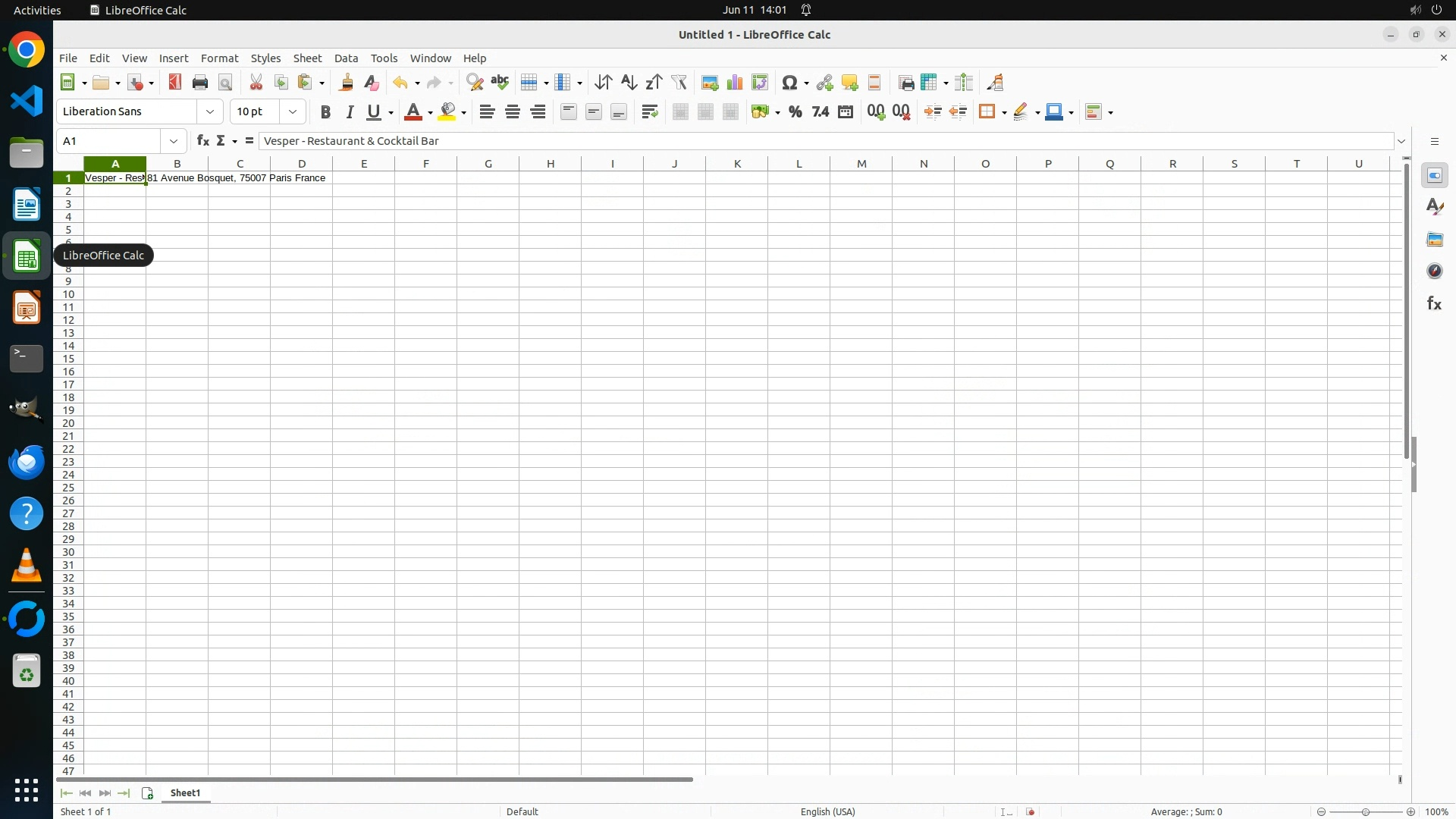The height and width of the screenshot is (819, 1456).
Task: Toggle Wrap Text button
Action: 649,112
